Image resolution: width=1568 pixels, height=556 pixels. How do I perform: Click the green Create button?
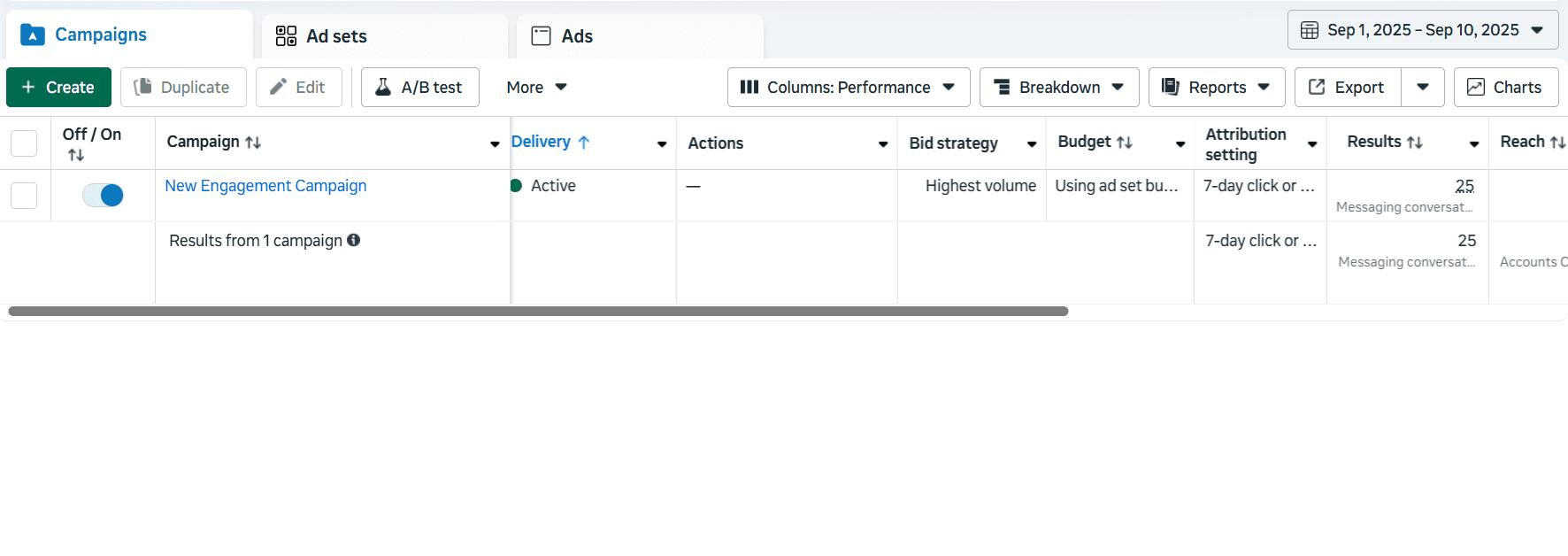click(58, 87)
